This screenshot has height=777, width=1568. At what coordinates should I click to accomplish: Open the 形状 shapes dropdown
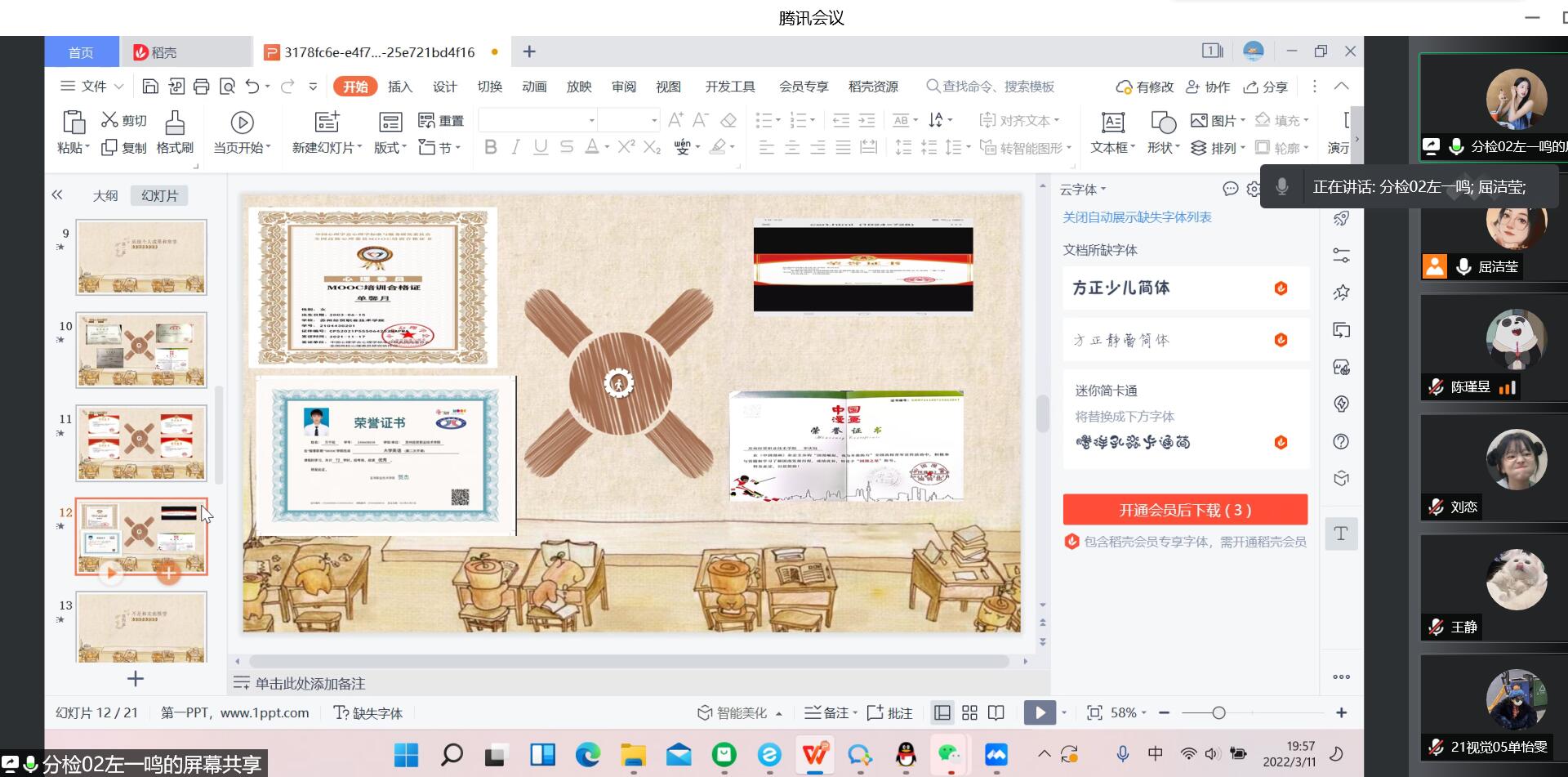(1164, 148)
